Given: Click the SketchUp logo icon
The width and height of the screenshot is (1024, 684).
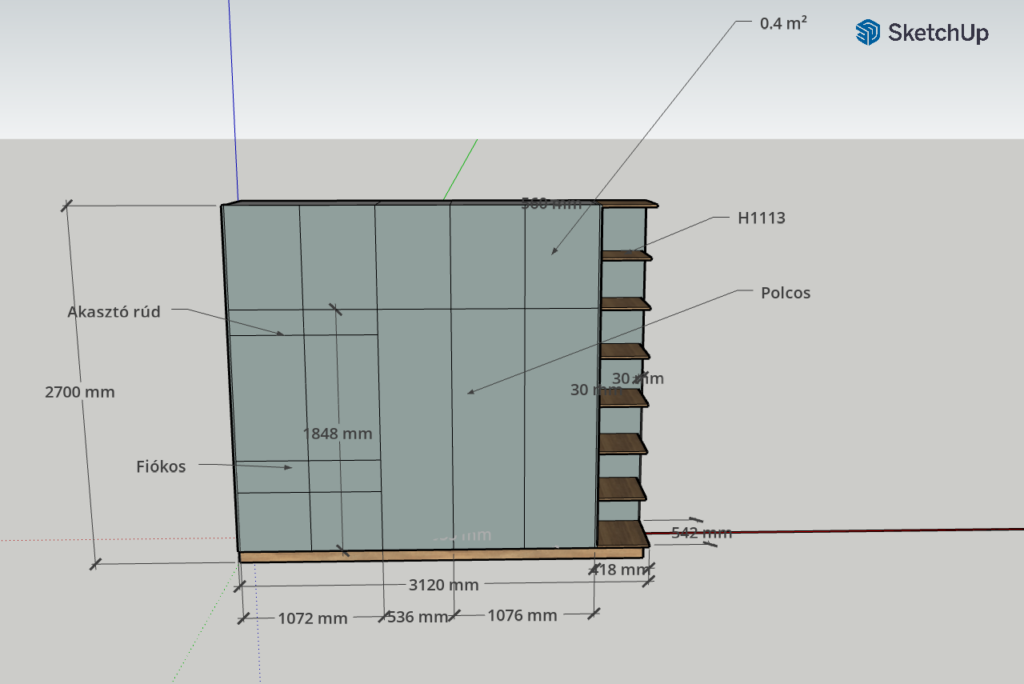Looking at the screenshot, I should [867, 32].
